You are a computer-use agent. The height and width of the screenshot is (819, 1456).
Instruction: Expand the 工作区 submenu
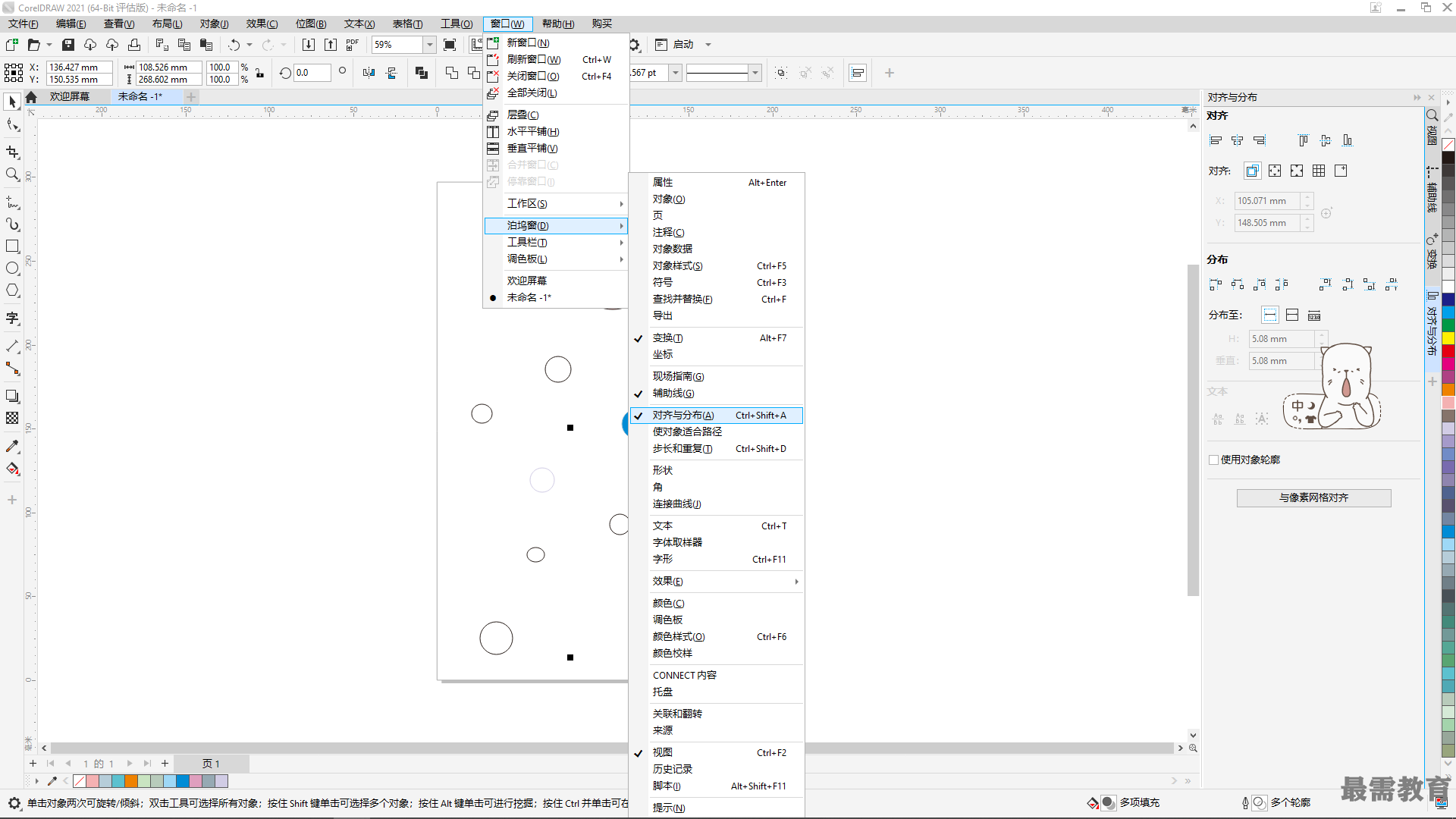557,204
